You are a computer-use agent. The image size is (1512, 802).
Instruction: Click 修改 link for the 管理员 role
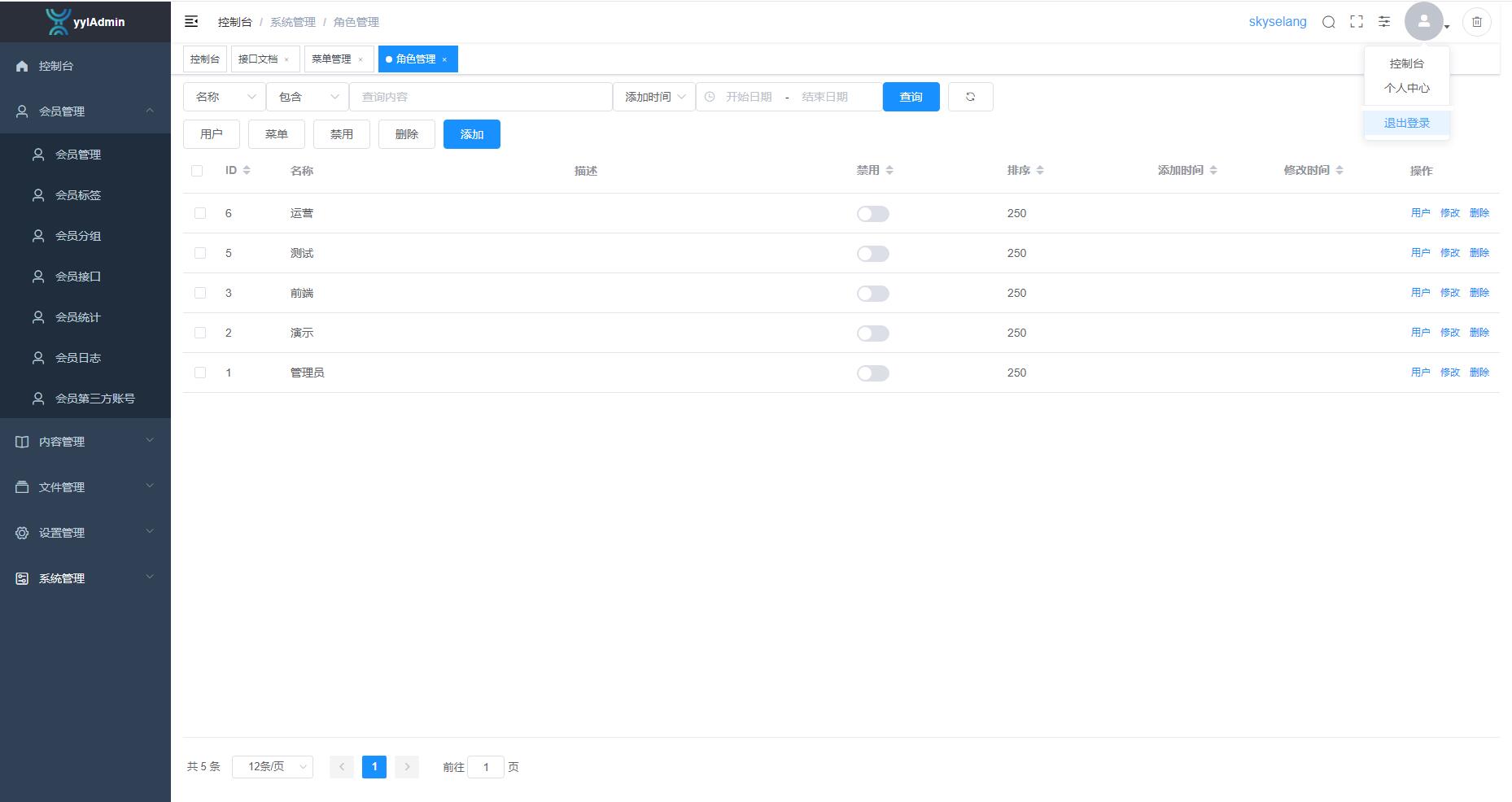pos(1449,373)
